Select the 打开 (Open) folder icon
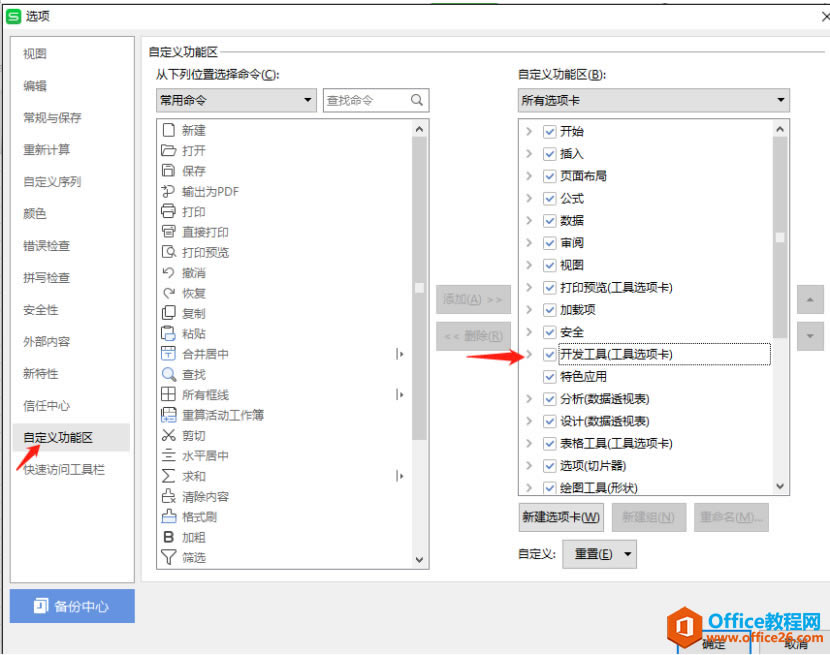The image size is (830, 655). 168,150
